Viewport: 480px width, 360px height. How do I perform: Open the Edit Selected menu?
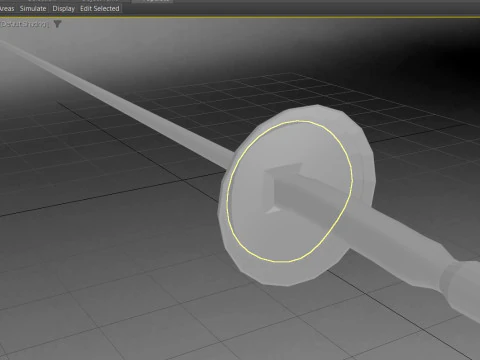pos(100,9)
